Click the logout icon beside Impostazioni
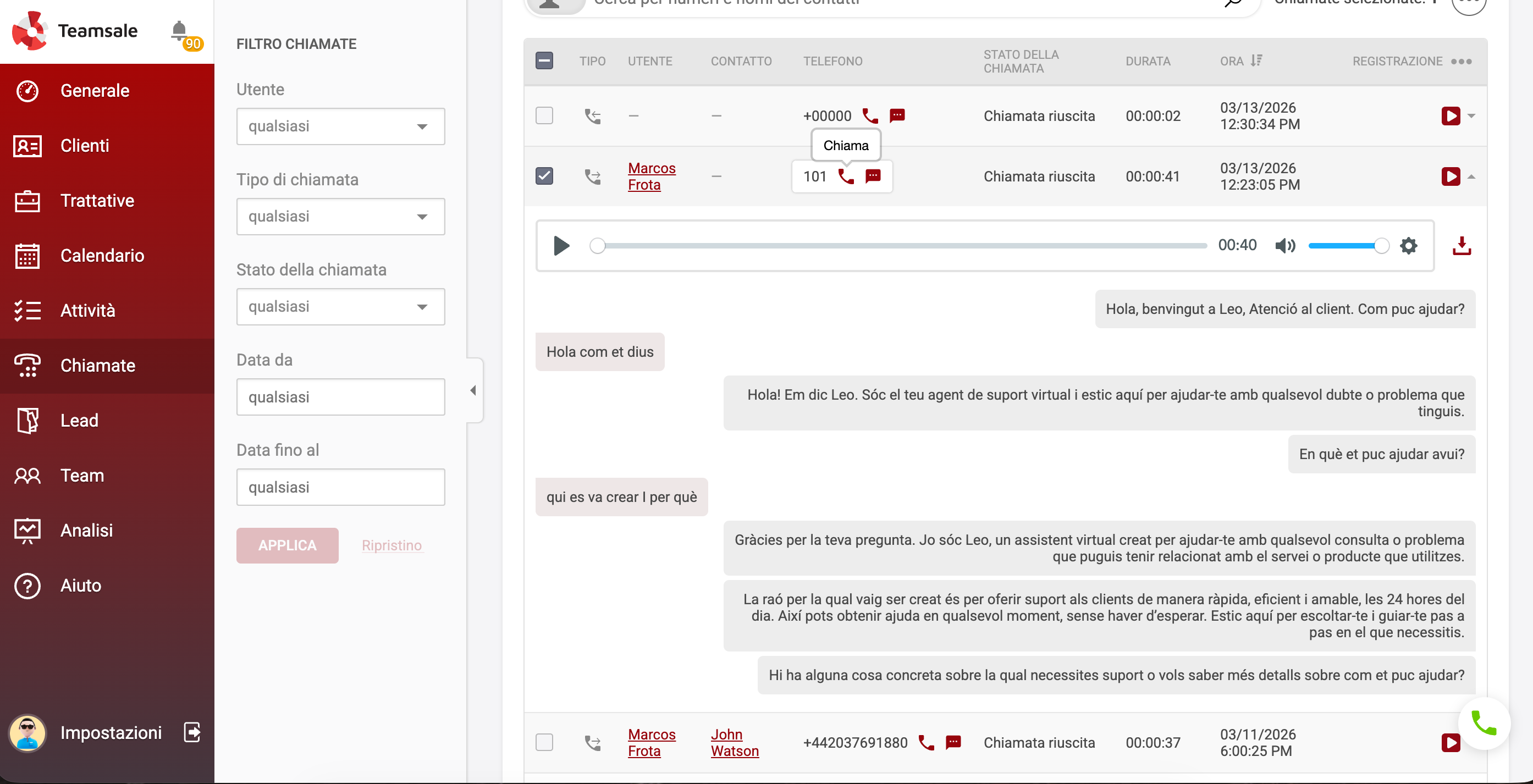The width and height of the screenshot is (1533, 784). tap(192, 732)
